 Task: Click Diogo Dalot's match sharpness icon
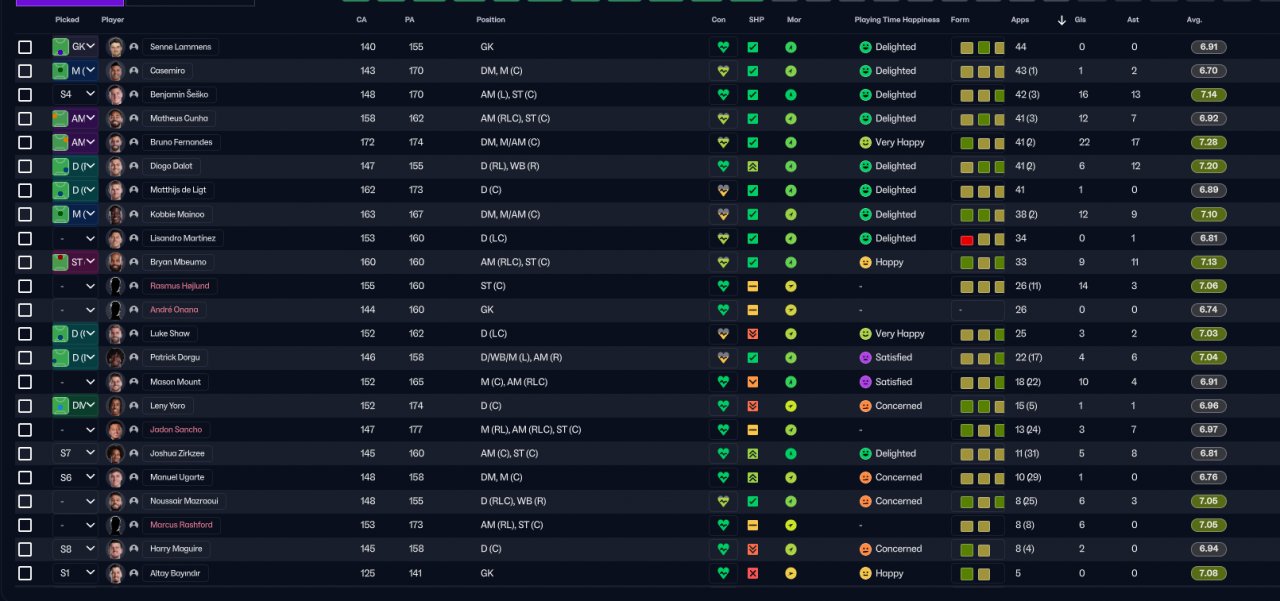(x=753, y=166)
